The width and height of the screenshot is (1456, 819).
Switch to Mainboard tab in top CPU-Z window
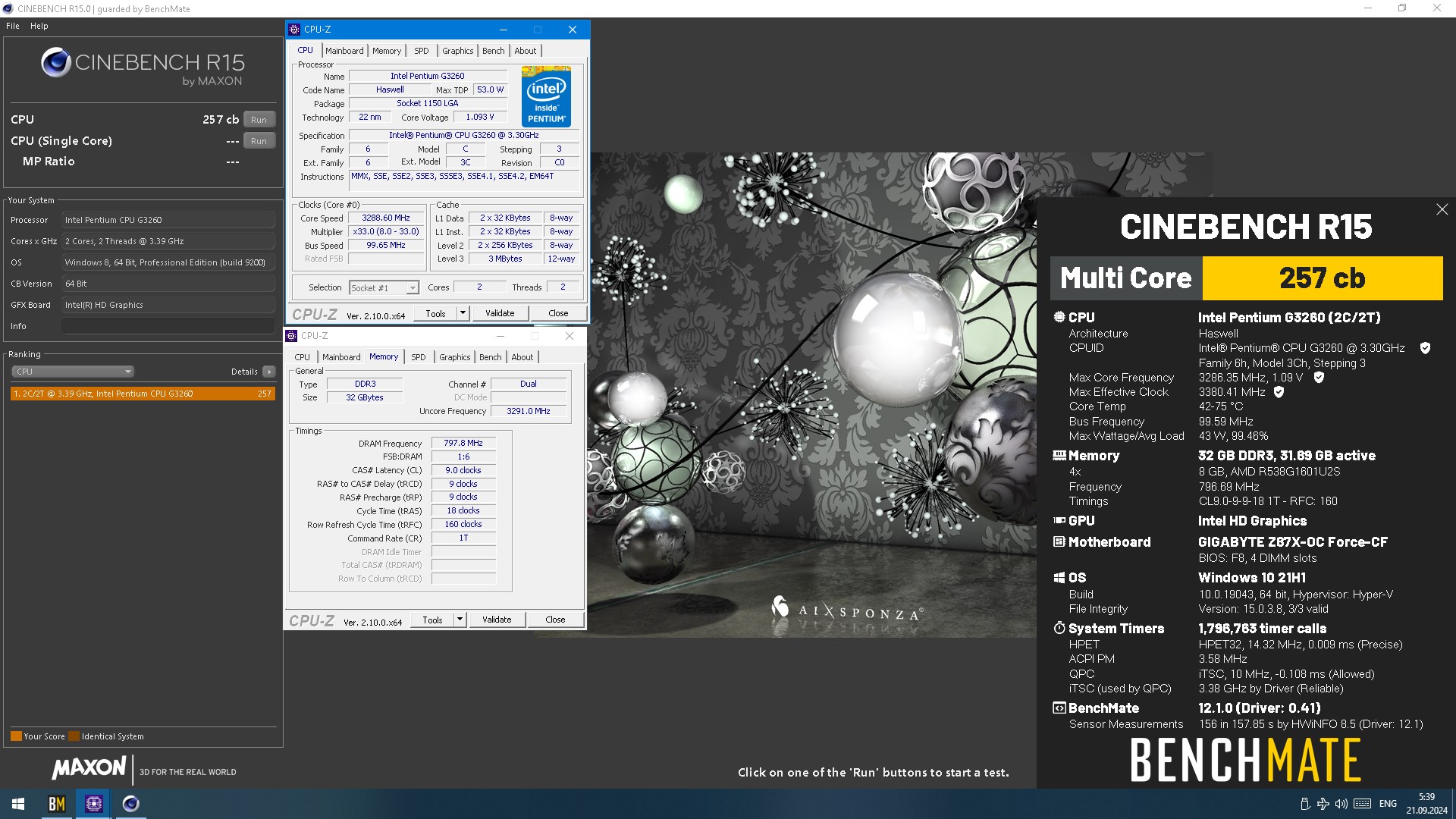pos(344,51)
